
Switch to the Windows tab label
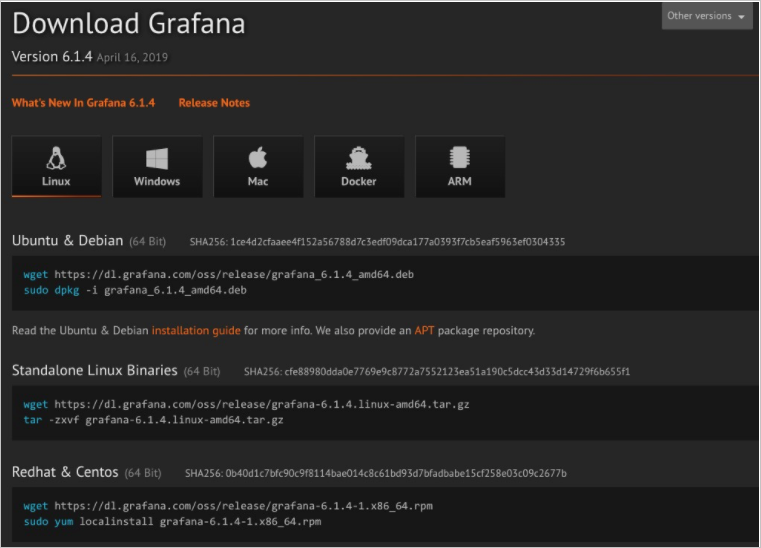[x=157, y=181]
